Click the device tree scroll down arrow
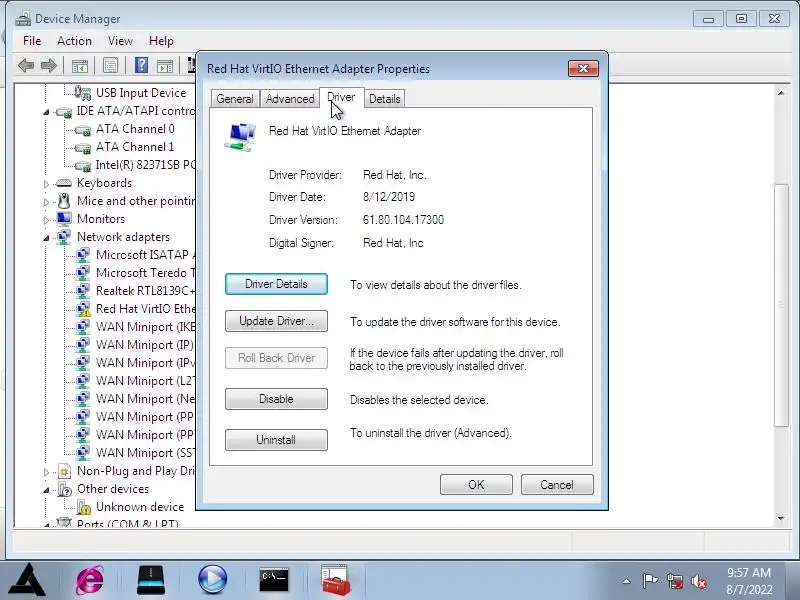This screenshot has width=800, height=600. tap(781, 518)
